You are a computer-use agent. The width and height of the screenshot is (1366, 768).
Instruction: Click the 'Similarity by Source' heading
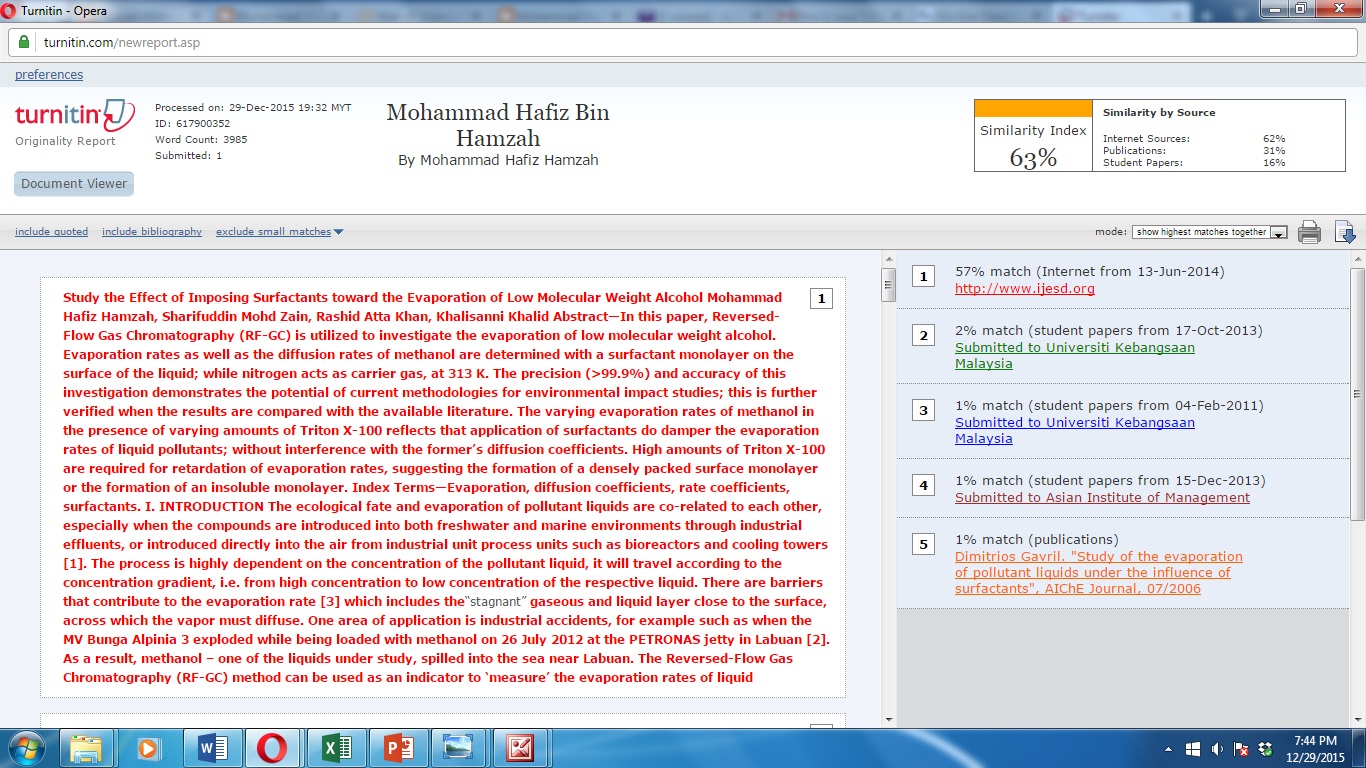pos(1159,113)
